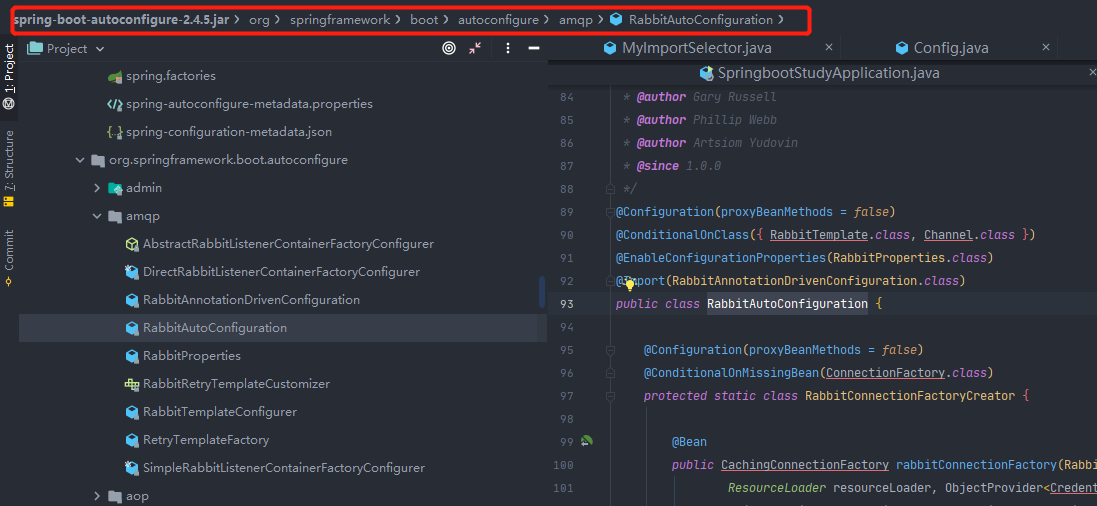Click the RetryTemplateFactory class icon
Viewport: 1097px width, 506px height.
(132, 440)
